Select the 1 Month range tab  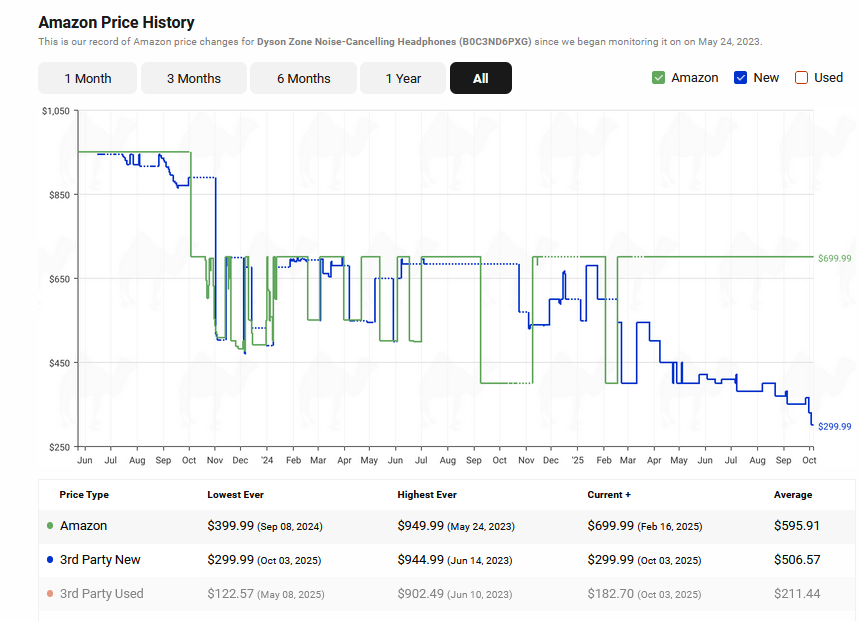click(88, 78)
